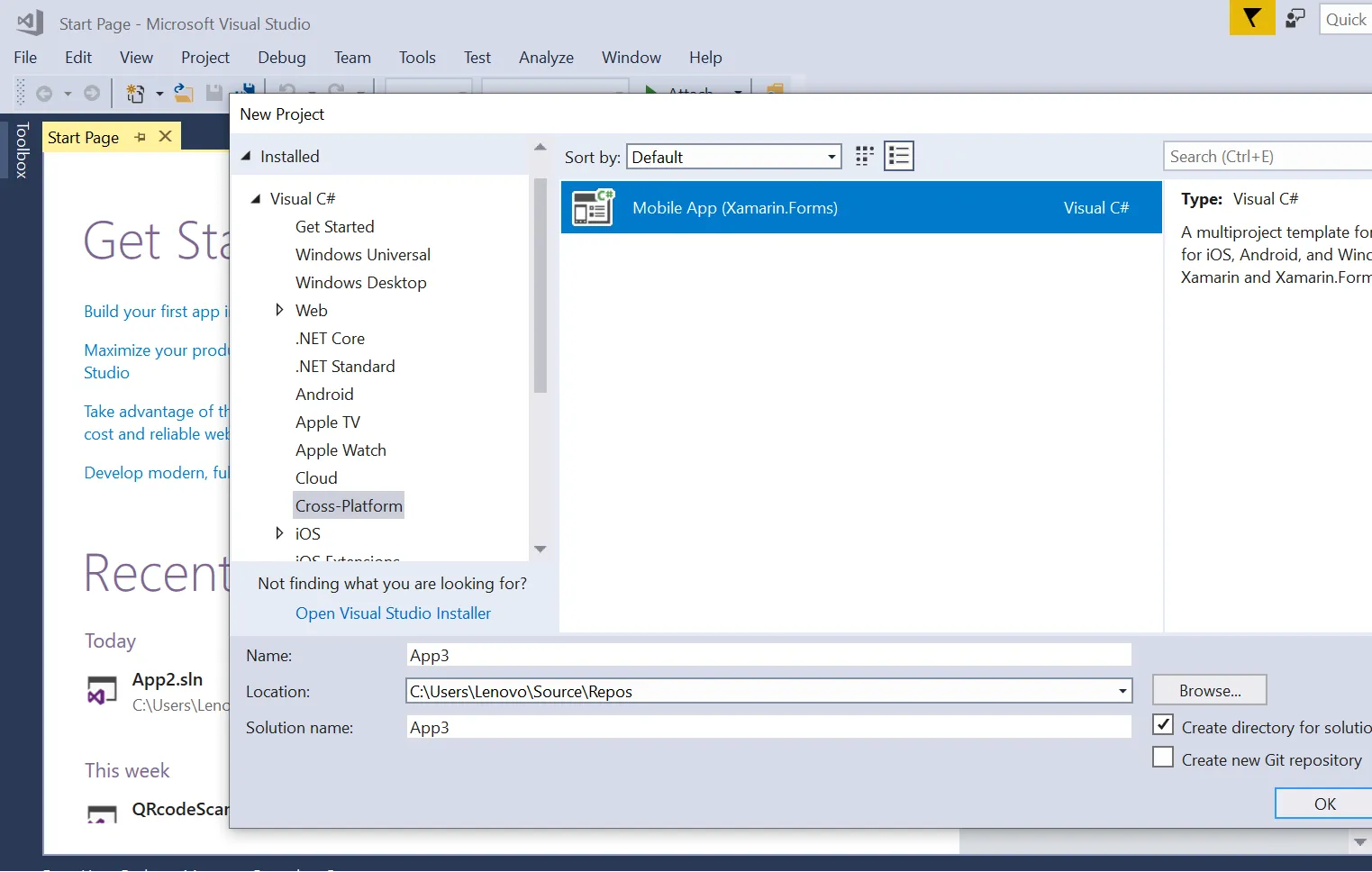Open the Analyze menu

click(x=546, y=57)
